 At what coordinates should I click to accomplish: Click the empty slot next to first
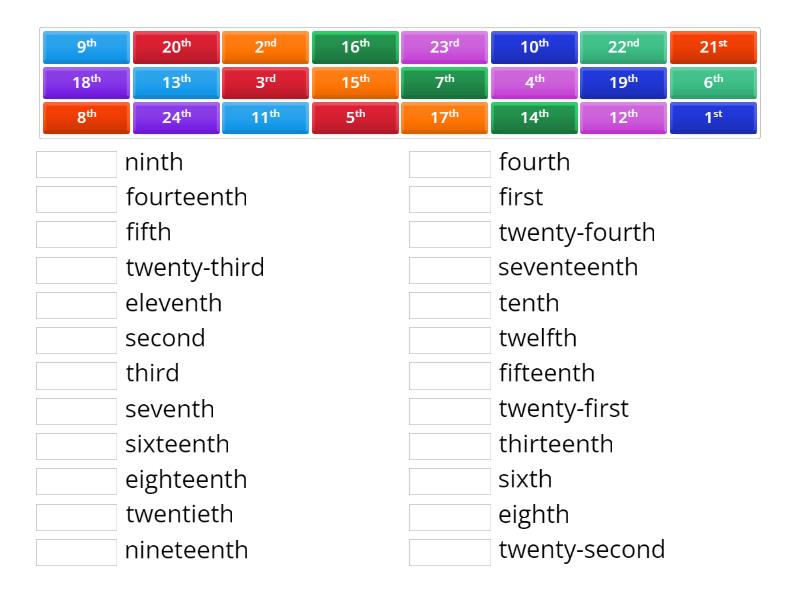click(x=449, y=197)
